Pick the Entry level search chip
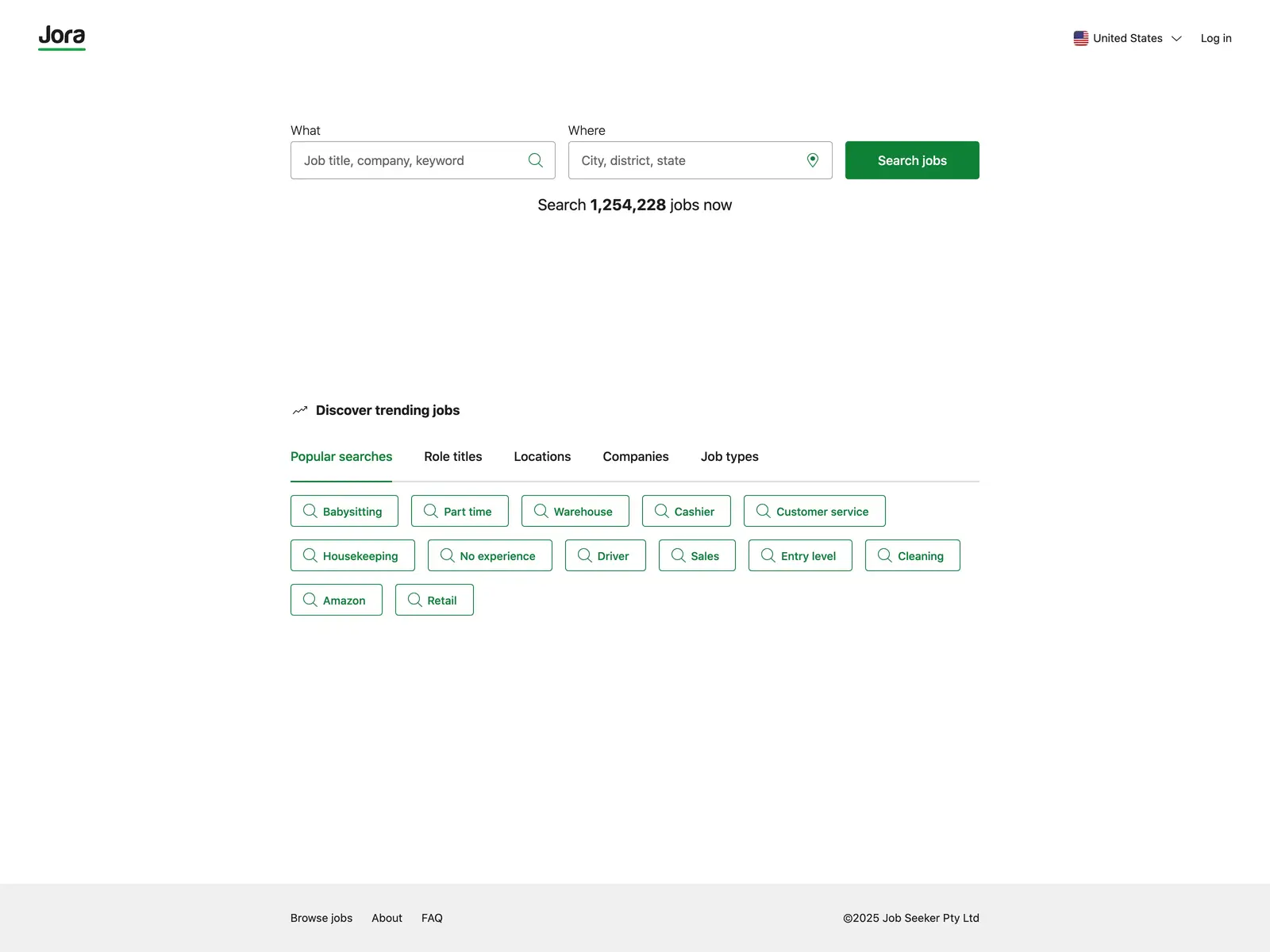This screenshot has width=1270, height=952. [x=800, y=555]
